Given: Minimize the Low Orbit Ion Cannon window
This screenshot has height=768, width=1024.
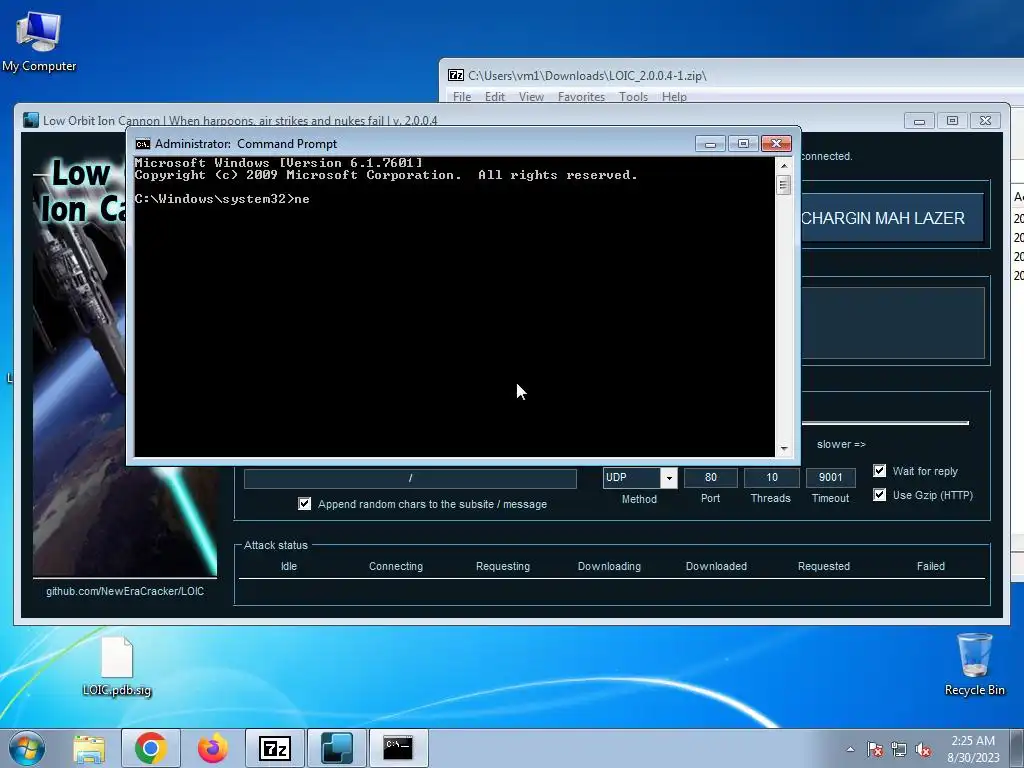Looking at the screenshot, I should (x=920, y=121).
